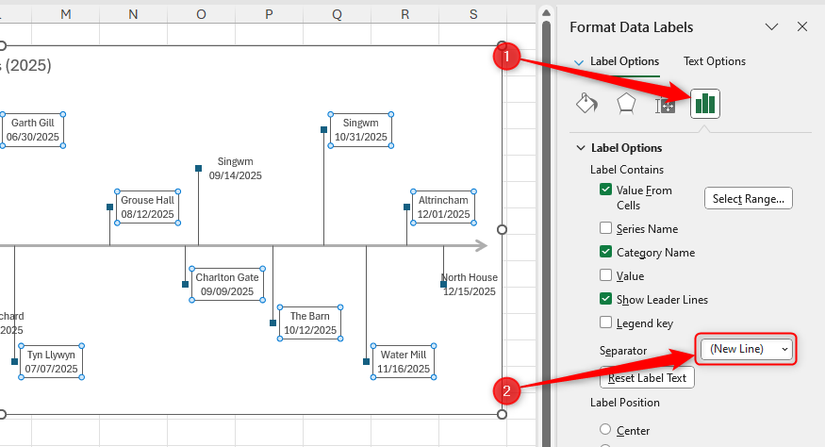Image resolution: width=825 pixels, height=447 pixels.
Task: Select The Barn data label
Action: 310,323
